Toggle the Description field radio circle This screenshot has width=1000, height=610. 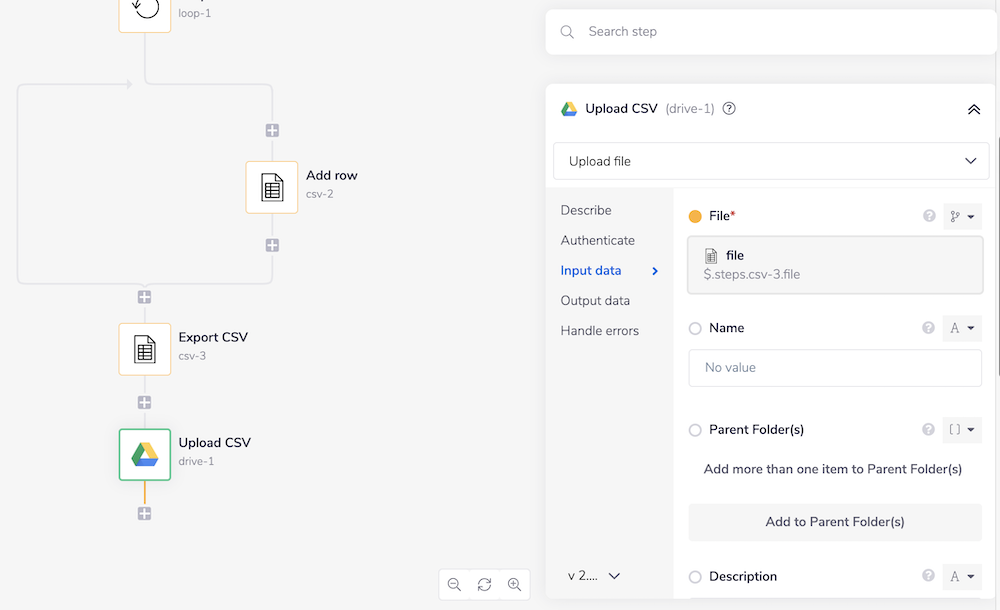(x=695, y=576)
